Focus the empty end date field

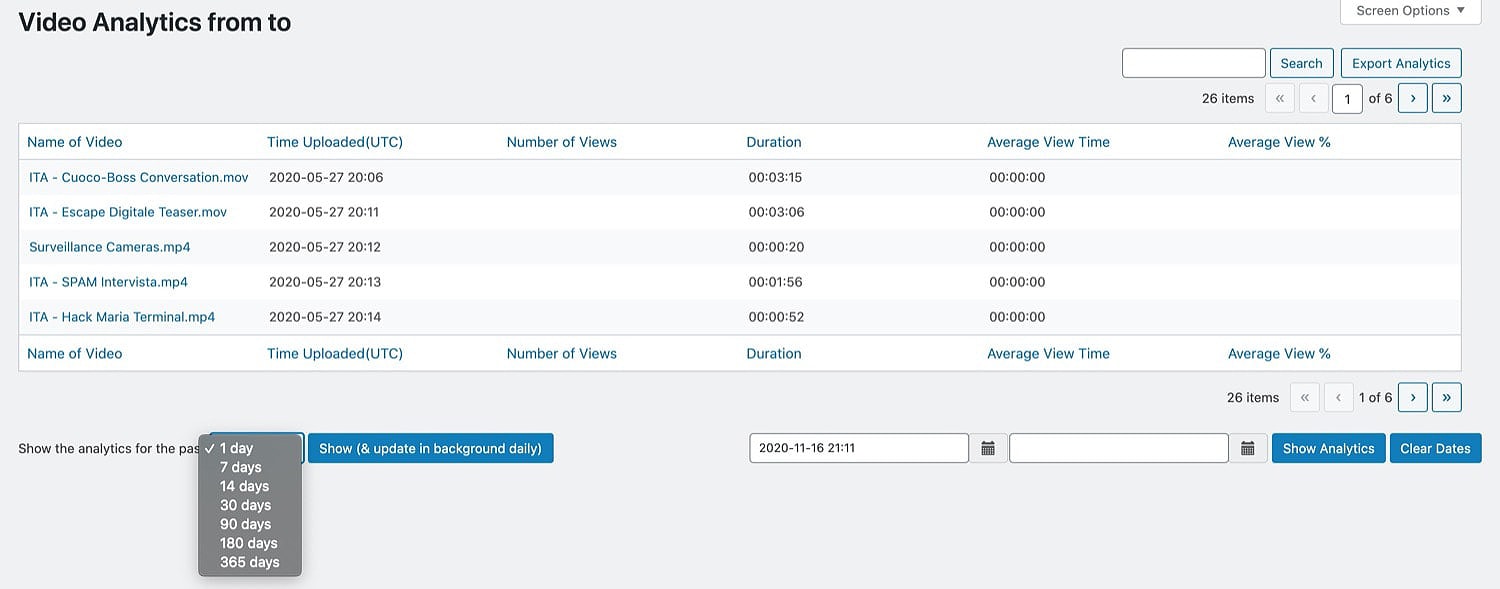pos(1118,448)
